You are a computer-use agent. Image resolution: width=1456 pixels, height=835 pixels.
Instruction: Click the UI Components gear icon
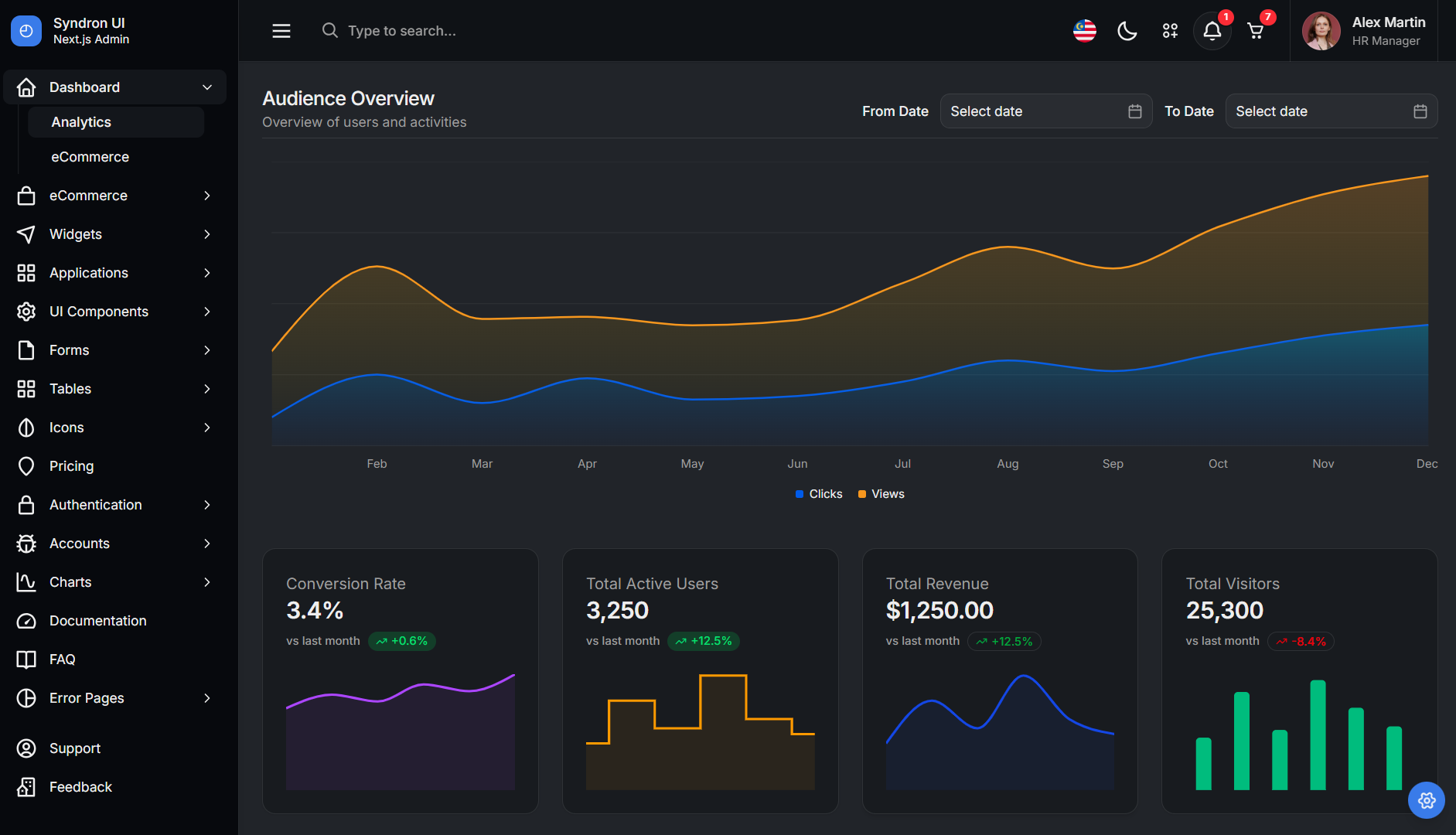(x=26, y=312)
